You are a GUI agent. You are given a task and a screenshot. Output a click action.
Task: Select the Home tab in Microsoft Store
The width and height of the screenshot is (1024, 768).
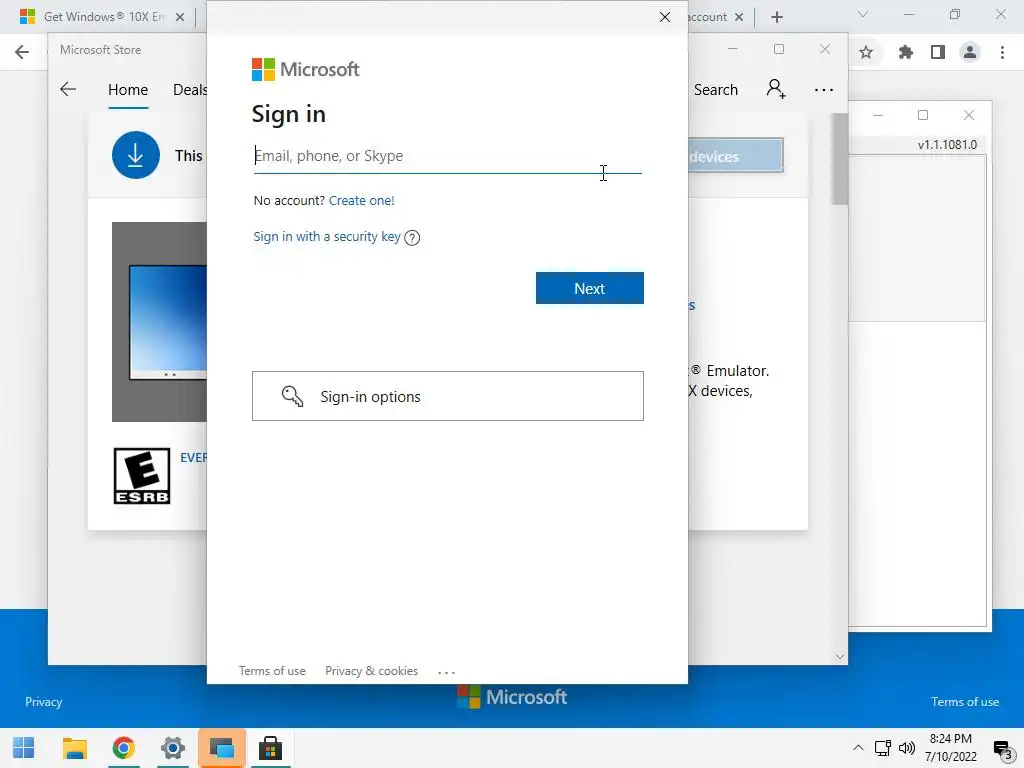(x=128, y=89)
